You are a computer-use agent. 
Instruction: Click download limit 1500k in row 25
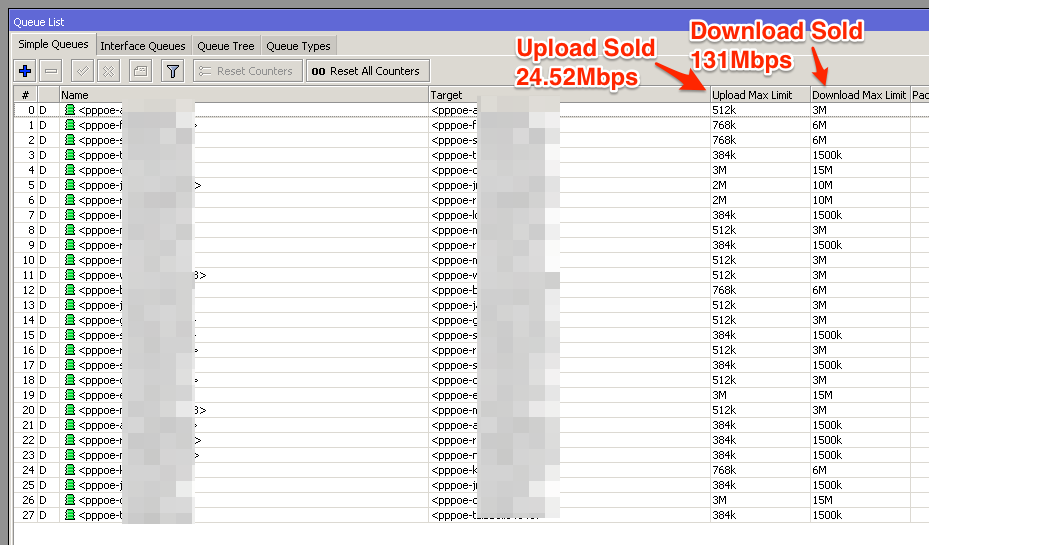(x=827, y=485)
